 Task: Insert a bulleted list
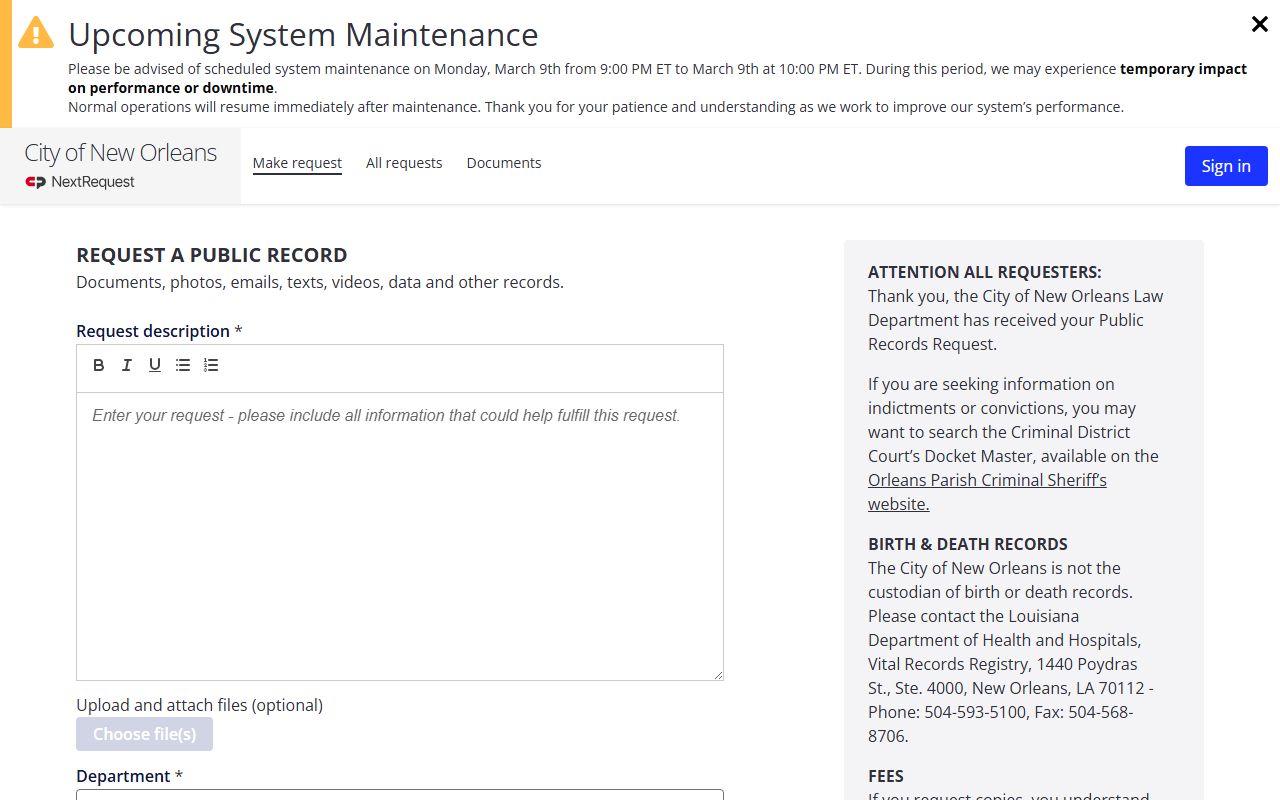click(183, 365)
